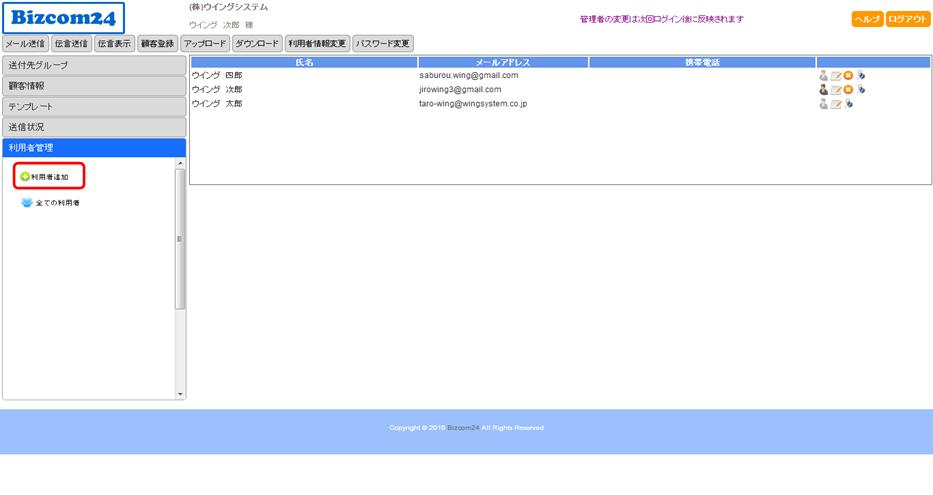Screen dimensions: 933x495
Task: Open the メール送信 toolbar tab
Action: coord(25,44)
